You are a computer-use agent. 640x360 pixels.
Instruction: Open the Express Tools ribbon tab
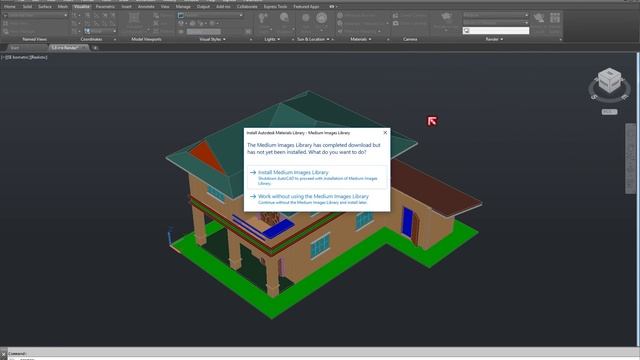pyautogui.click(x=275, y=7)
